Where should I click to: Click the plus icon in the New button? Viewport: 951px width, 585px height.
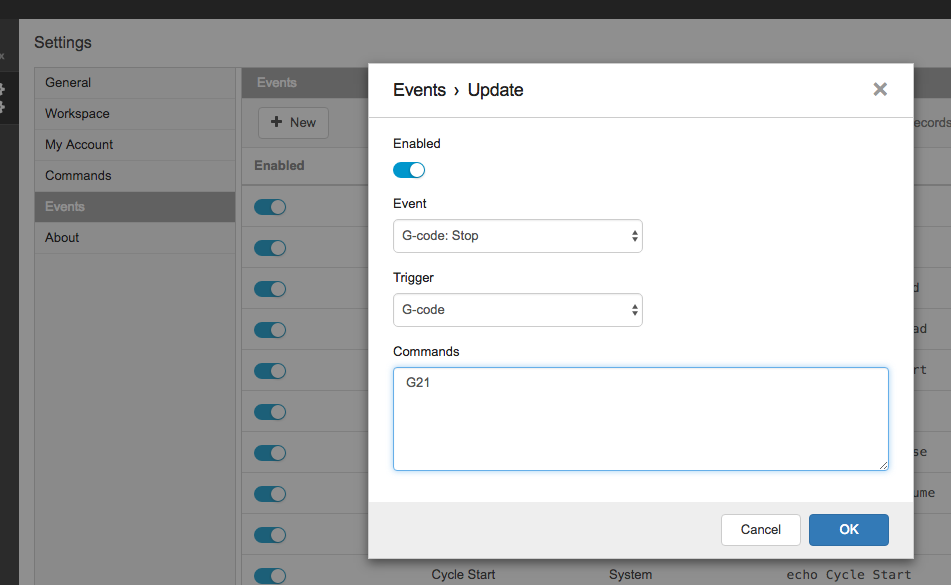(277, 123)
